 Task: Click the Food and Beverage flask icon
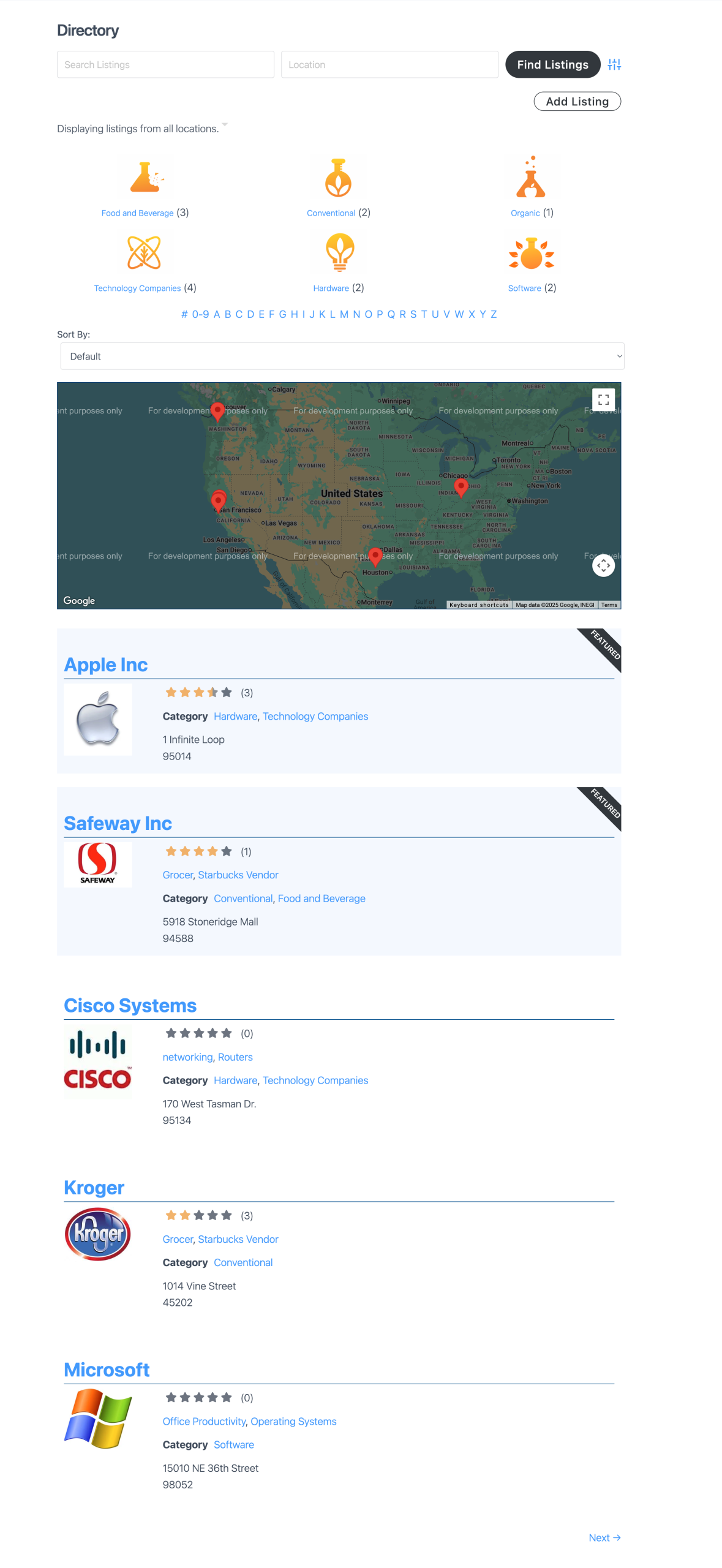(x=146, y=178)
